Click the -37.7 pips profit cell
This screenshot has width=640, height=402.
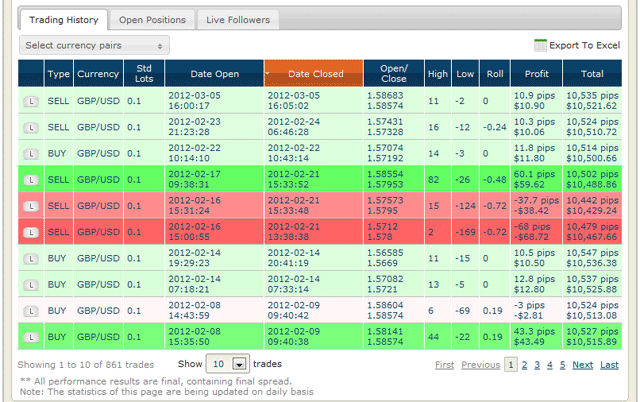(536, 205)
